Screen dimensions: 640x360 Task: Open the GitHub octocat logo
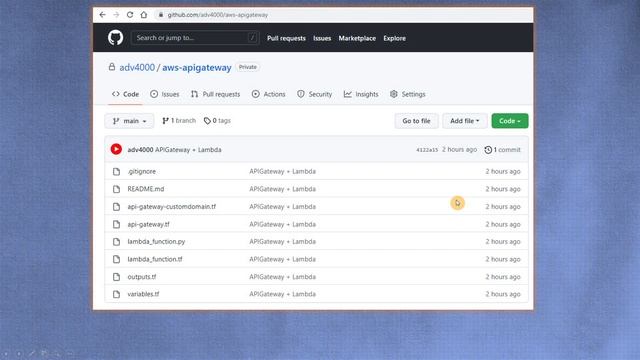[116, 38]
